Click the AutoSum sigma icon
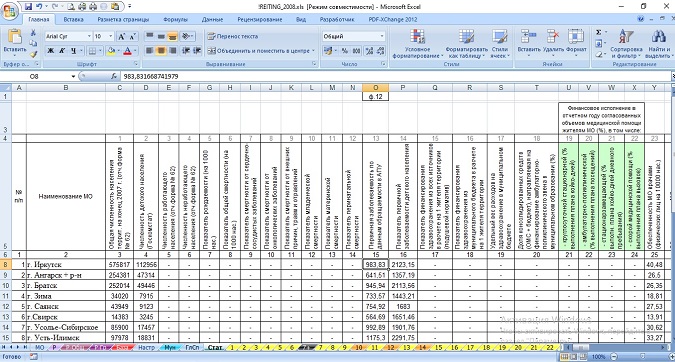Viewport: 675px width, 362px height. (x=598, y=33)
